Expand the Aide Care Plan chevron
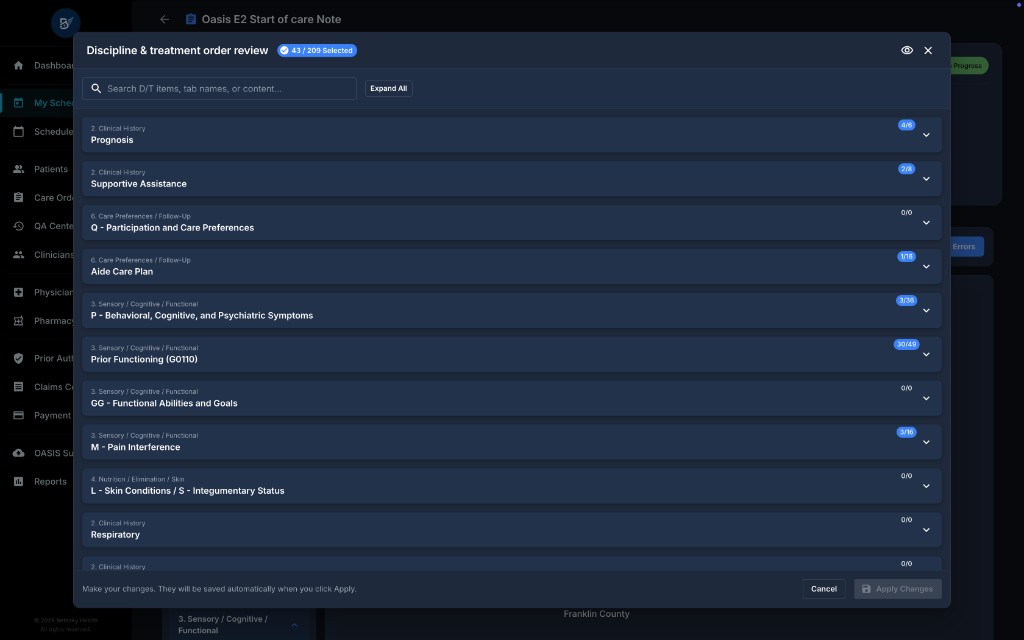The image size is (1024, 640). pyautogui.click(x=926, y=266)
